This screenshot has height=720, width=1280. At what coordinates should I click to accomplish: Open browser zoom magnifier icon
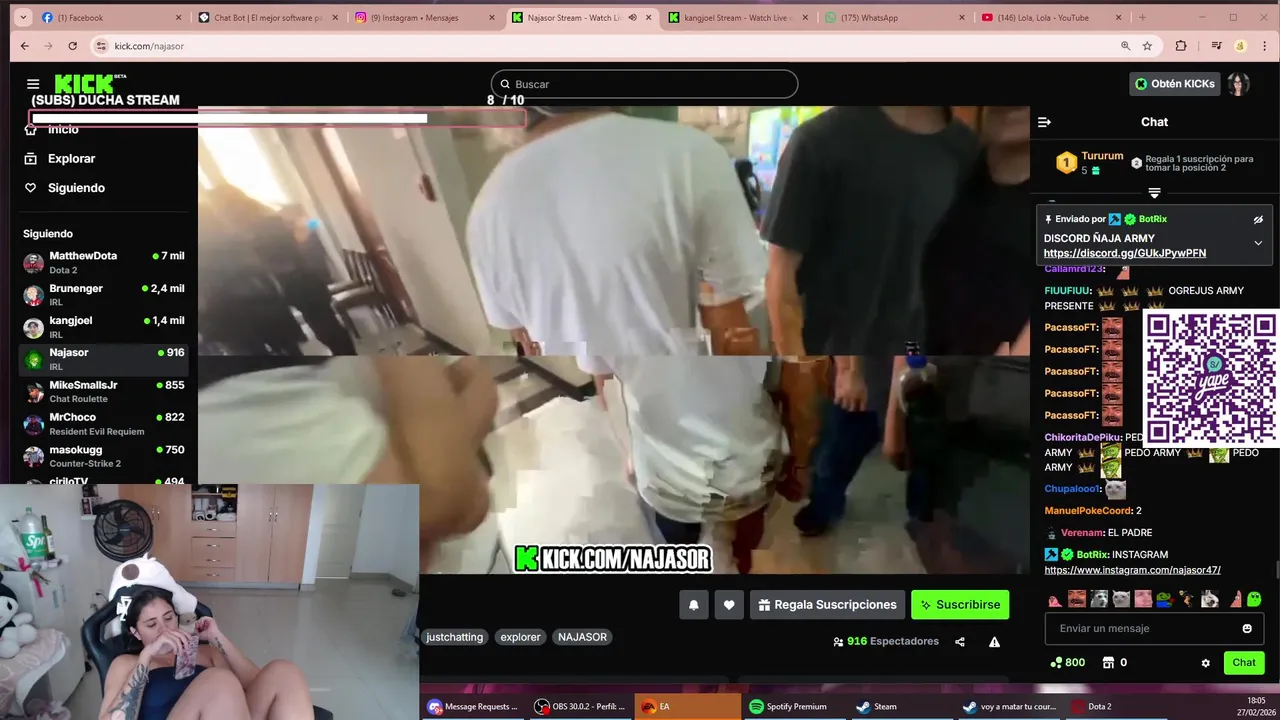(x=1126, y=46)
